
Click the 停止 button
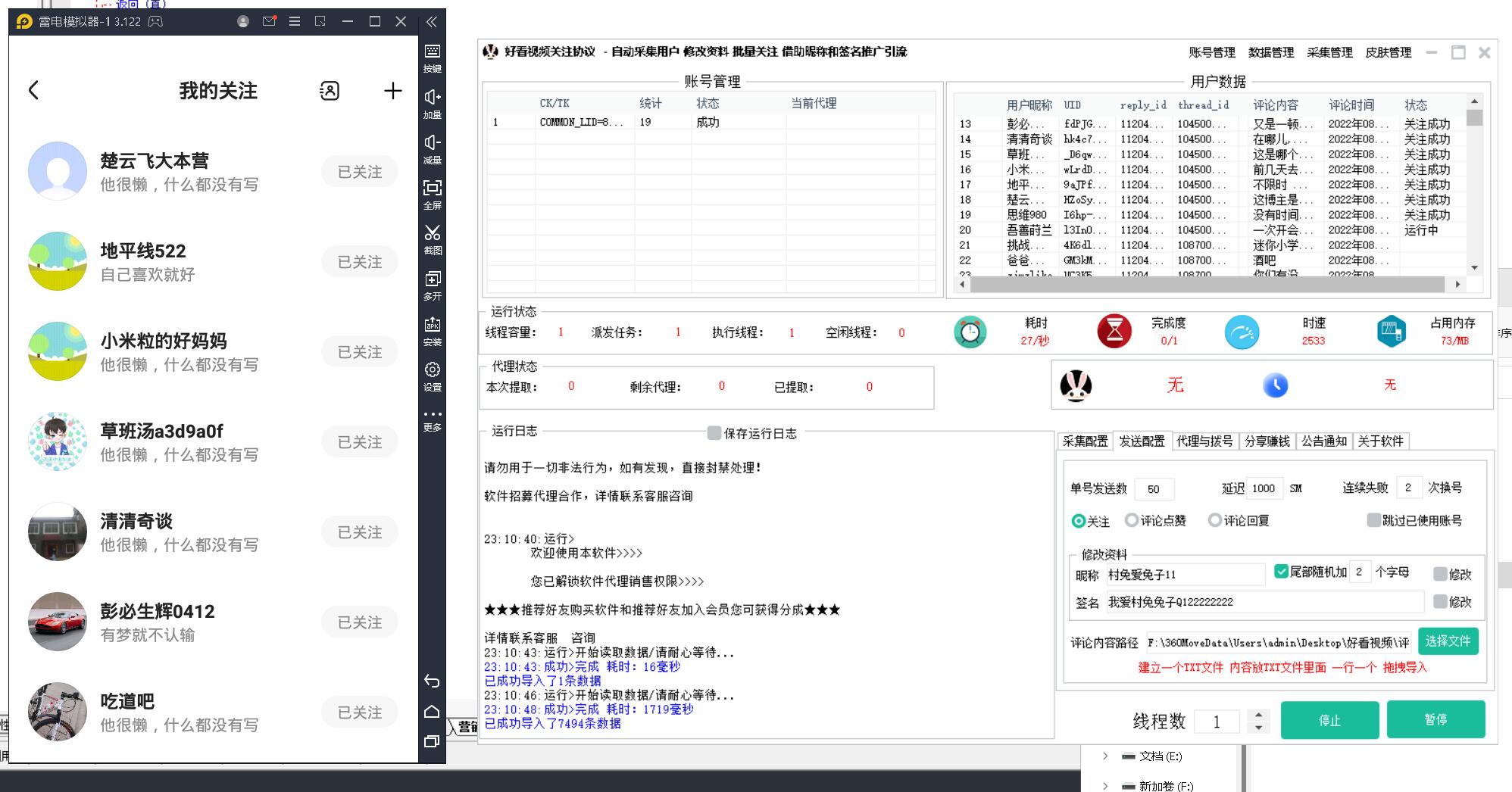(1329, 720)
